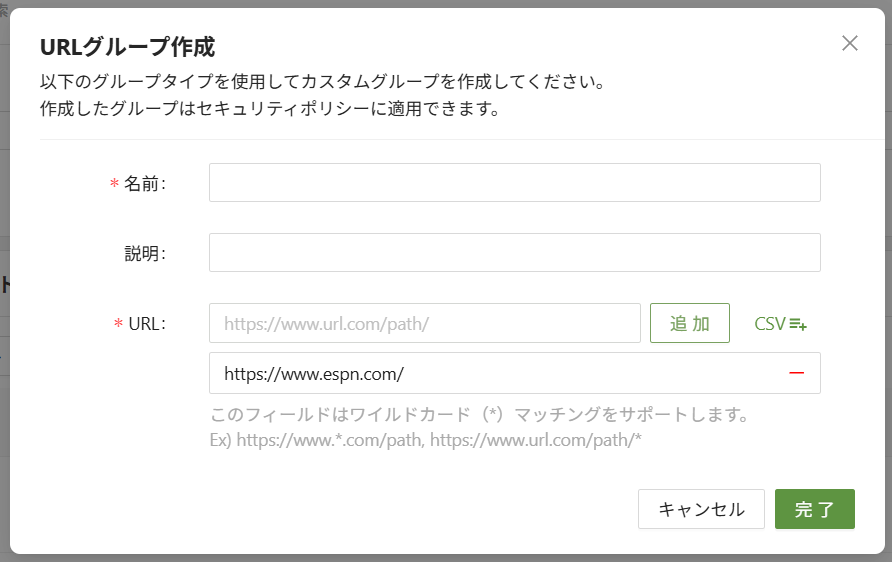Viewport: 892px width, 562px height.
Task: Confirm with the 完了 button
Action: [x=814, y=509]
